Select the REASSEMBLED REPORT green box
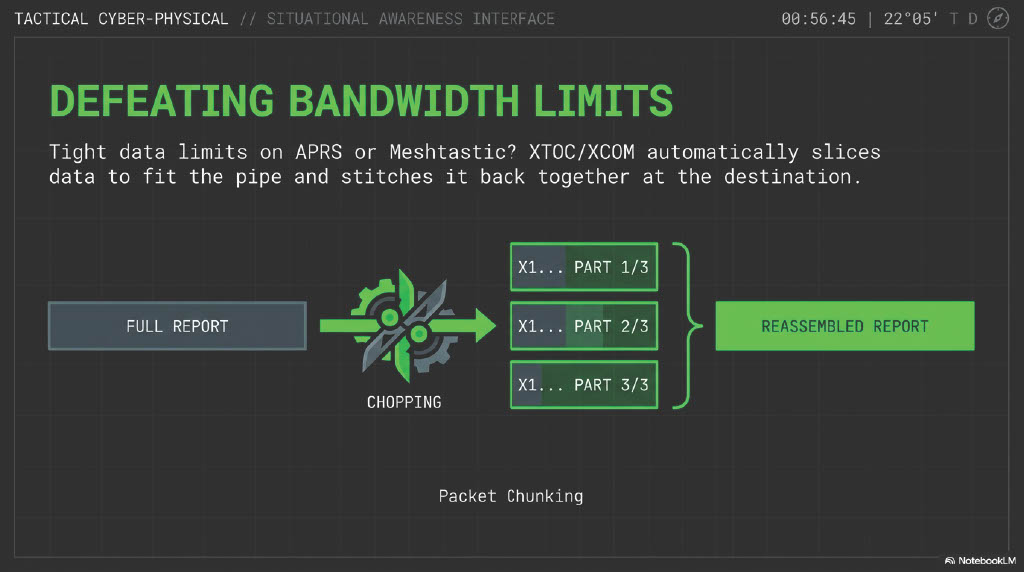The width and height of the screenshot is (1024, 572). (x=844, y=326)
